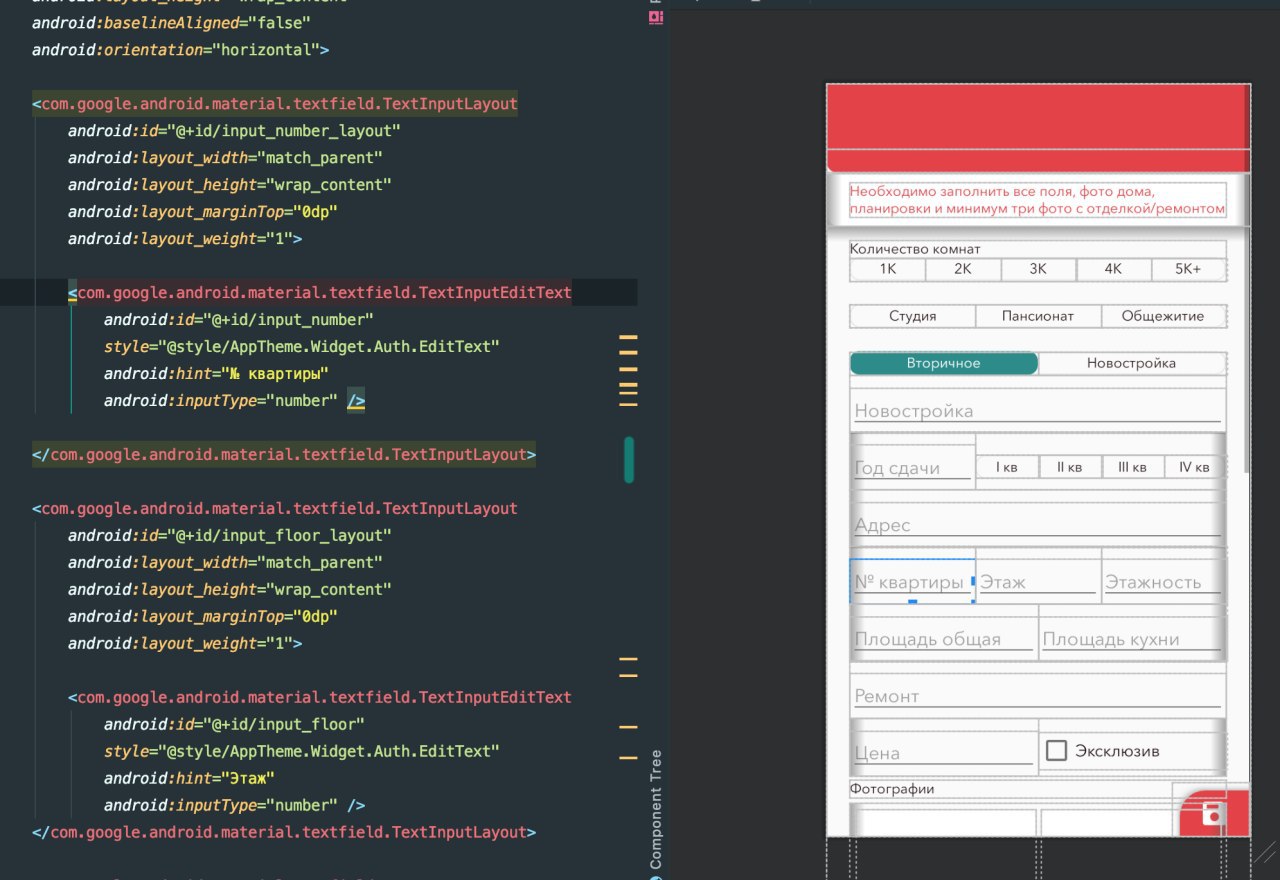Select the 4K room count button
Viewport: 1280px width, 880px height.
coord(1113,269)
